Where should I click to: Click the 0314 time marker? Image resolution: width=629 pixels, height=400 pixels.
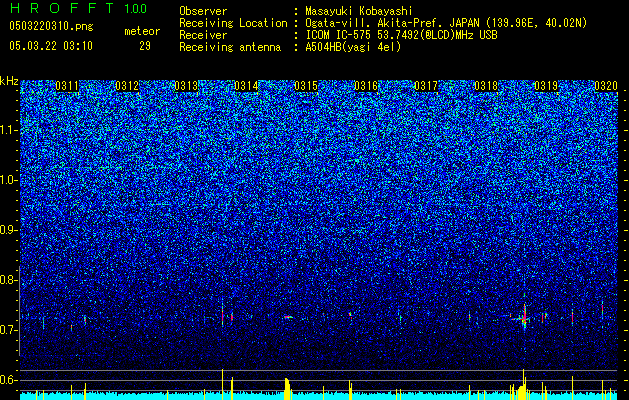(x=246, y=86)
